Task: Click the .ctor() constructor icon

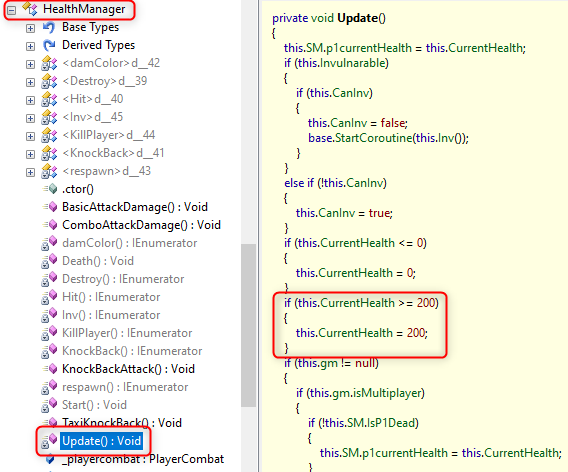Action: [50, 189]
